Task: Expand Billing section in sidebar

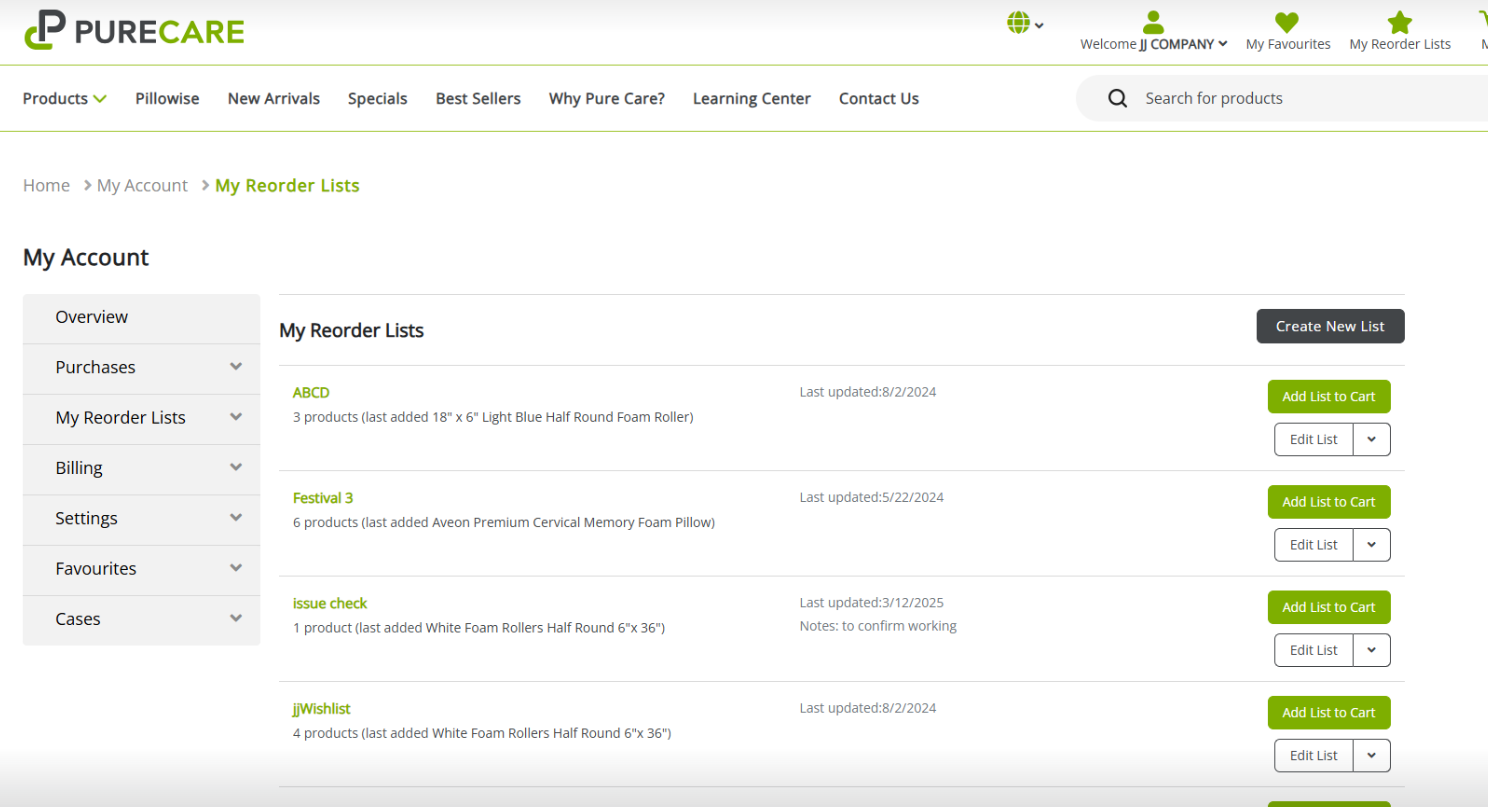Action: click(235, 468)
